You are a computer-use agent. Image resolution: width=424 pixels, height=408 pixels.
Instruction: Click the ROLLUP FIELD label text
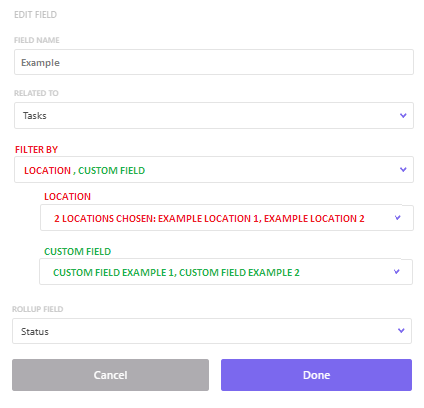coord(38,309)
